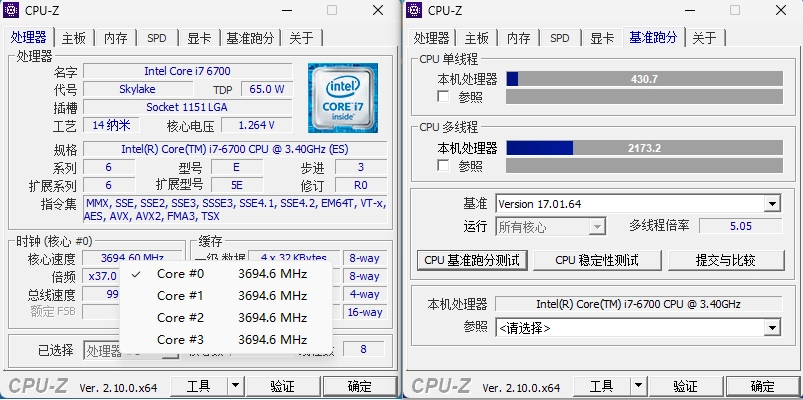This screenshot has width=803, height=400.
Task: Click 确定 button in left window
Action: (x=360, y=386)
